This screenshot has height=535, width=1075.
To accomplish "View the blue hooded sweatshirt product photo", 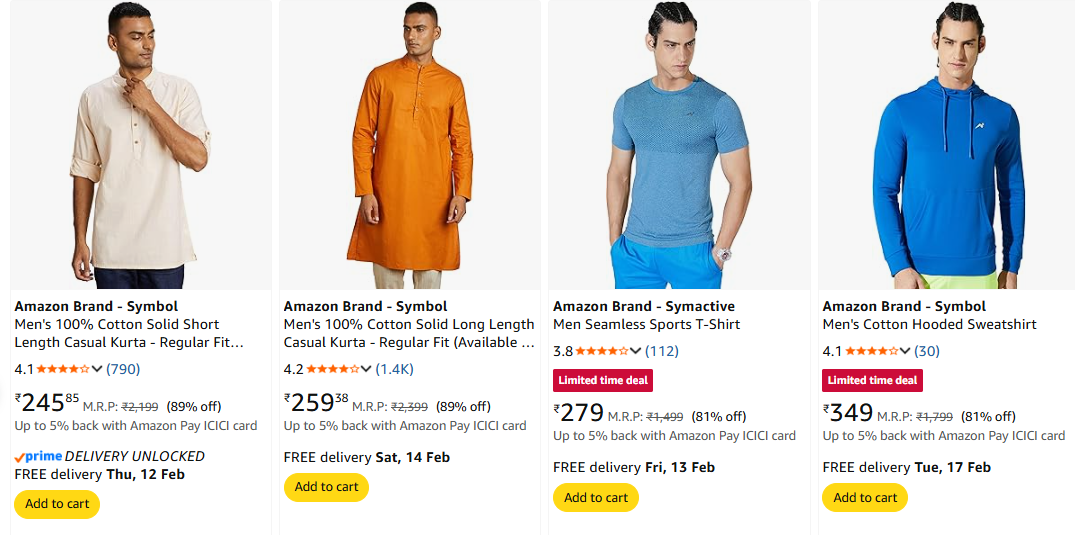I will pyautogui.click(x=947, y=146).
